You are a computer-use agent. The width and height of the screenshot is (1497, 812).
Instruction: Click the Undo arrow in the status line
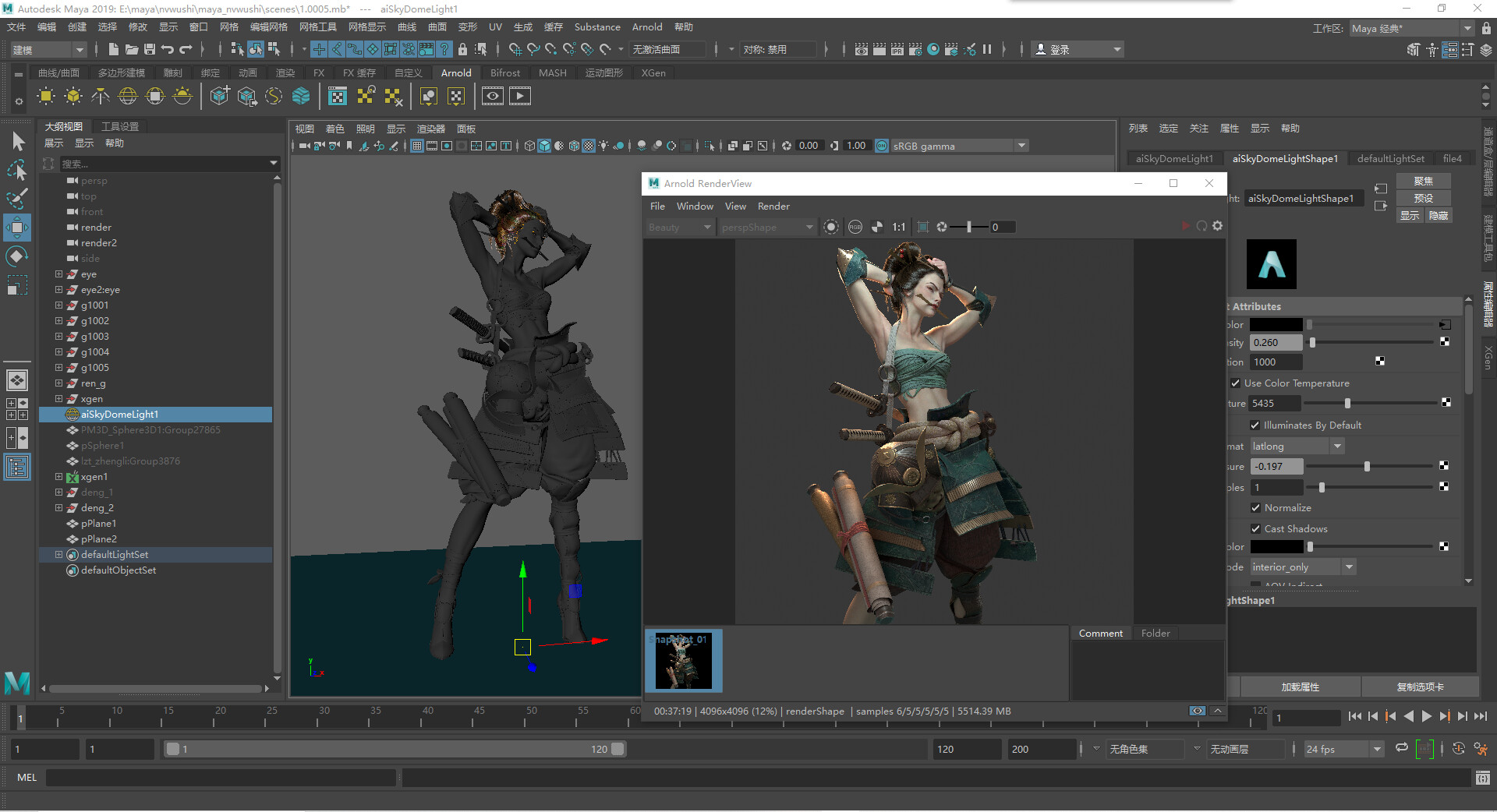168,49
